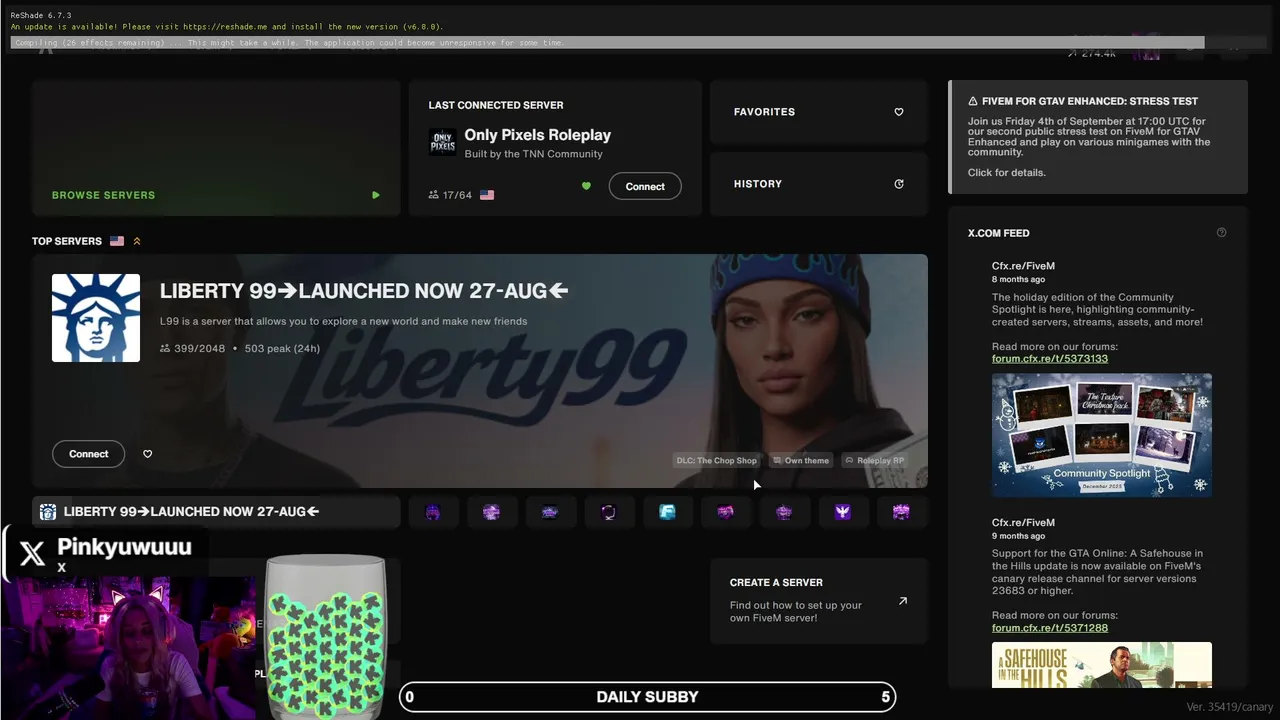
Task: Open Browse Servers
Action: (216, 148)
